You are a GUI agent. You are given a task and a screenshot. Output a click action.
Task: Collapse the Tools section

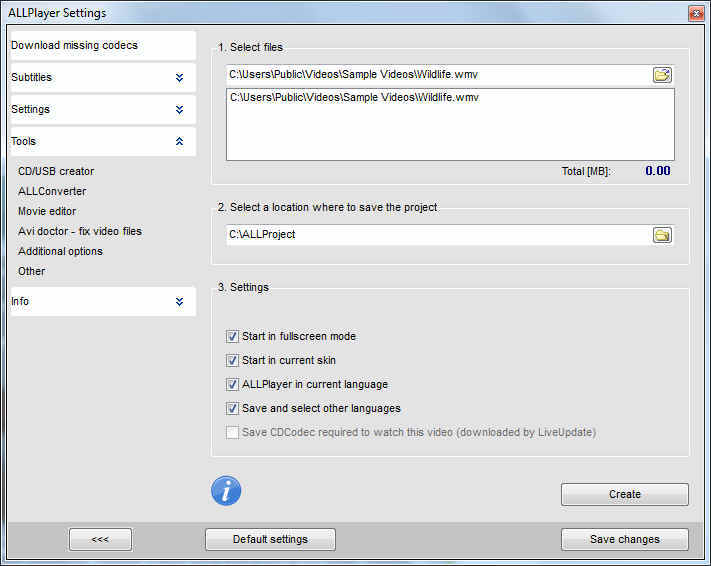click(x=179, y=142)
